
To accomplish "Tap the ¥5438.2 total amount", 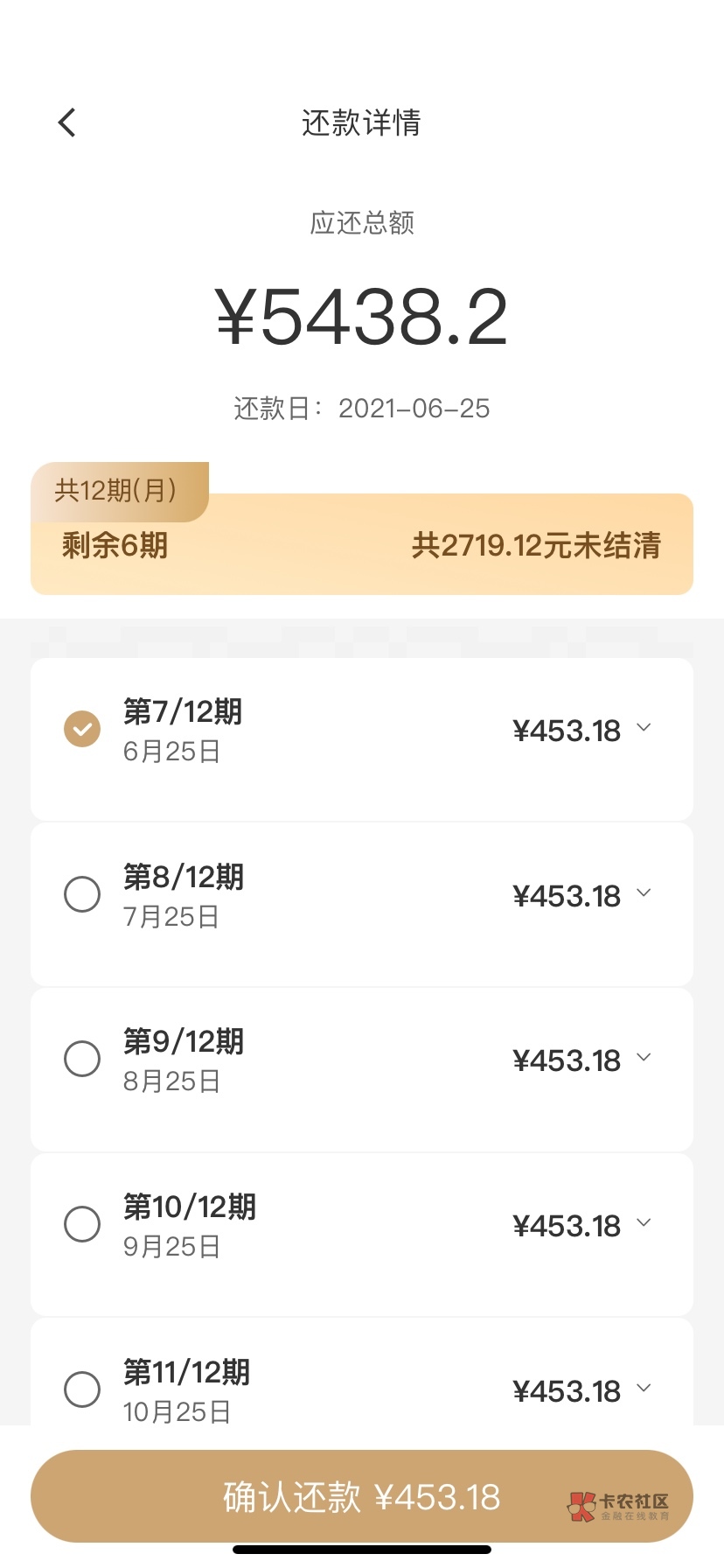I will click(x=362, y=318).
